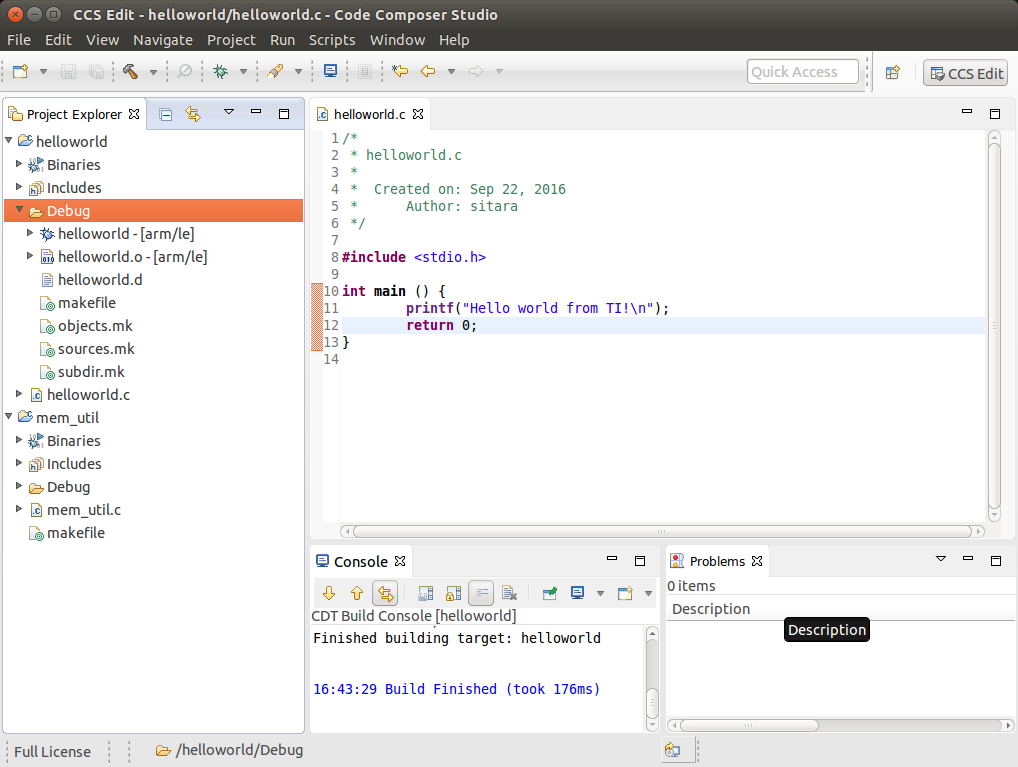Image resolution: width=1018 pixels, height=767 pixels.
Task: Click the editor horizontal scrollbar
Action: click(660, 532)
